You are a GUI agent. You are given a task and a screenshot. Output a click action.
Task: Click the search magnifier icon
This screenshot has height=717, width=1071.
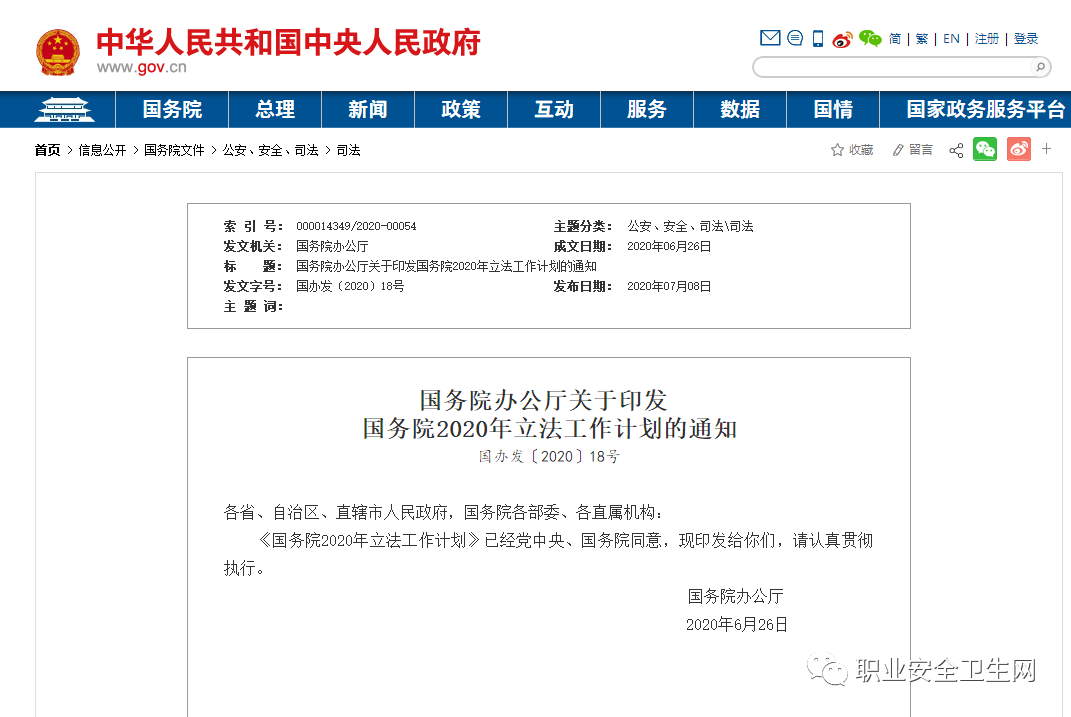(x=1041, y=68)
